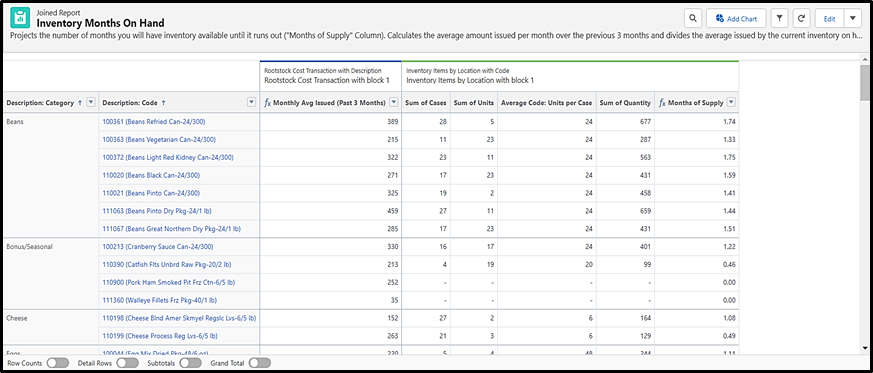This screenshot has height=373, width=873.
Task: Open the report search magnifier
Action: pos(692,18)
